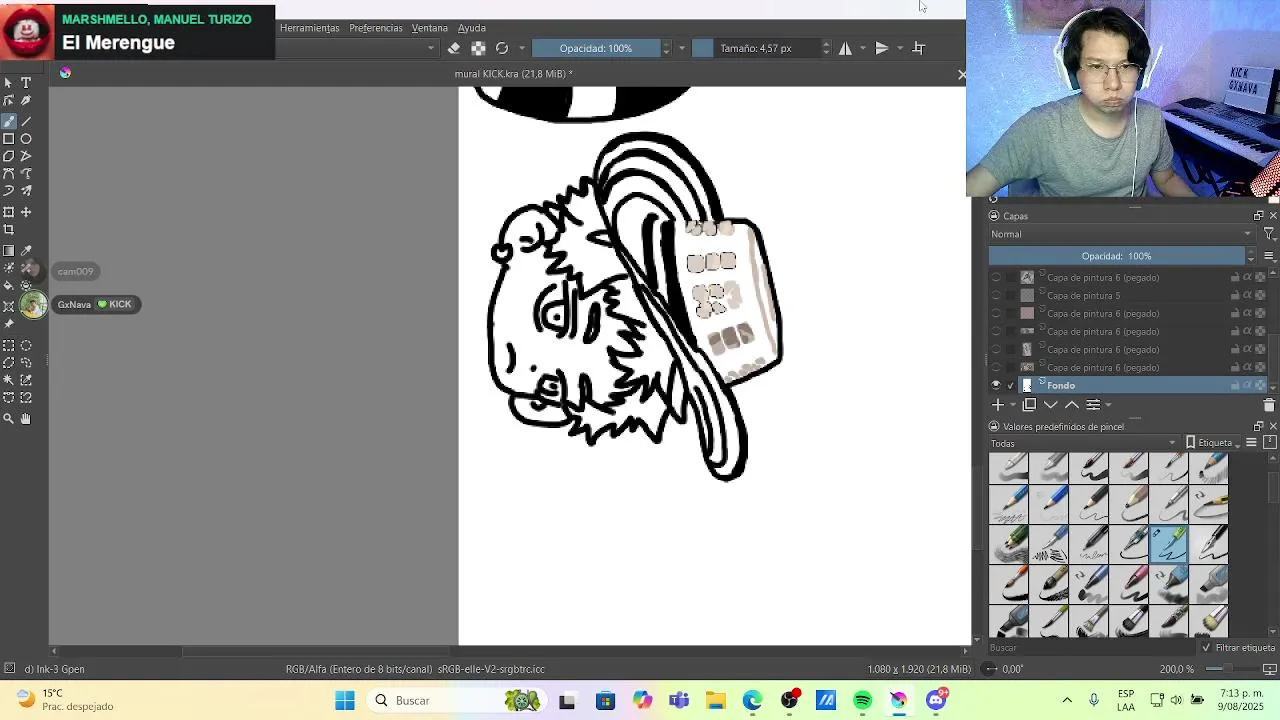Toggle eraser mode in brush toolbar
The image size is (1280, 720).
point(454,48)
